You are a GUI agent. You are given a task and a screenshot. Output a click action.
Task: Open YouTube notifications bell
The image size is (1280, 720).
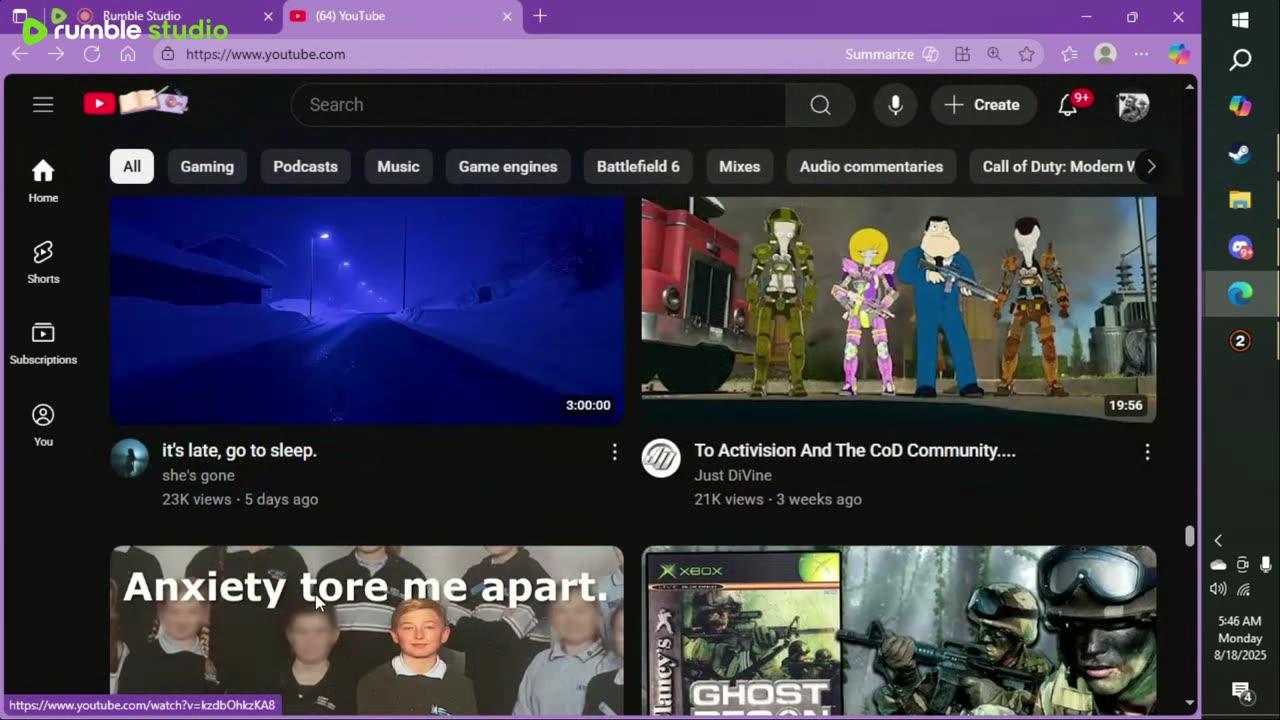click(1069, 105)
